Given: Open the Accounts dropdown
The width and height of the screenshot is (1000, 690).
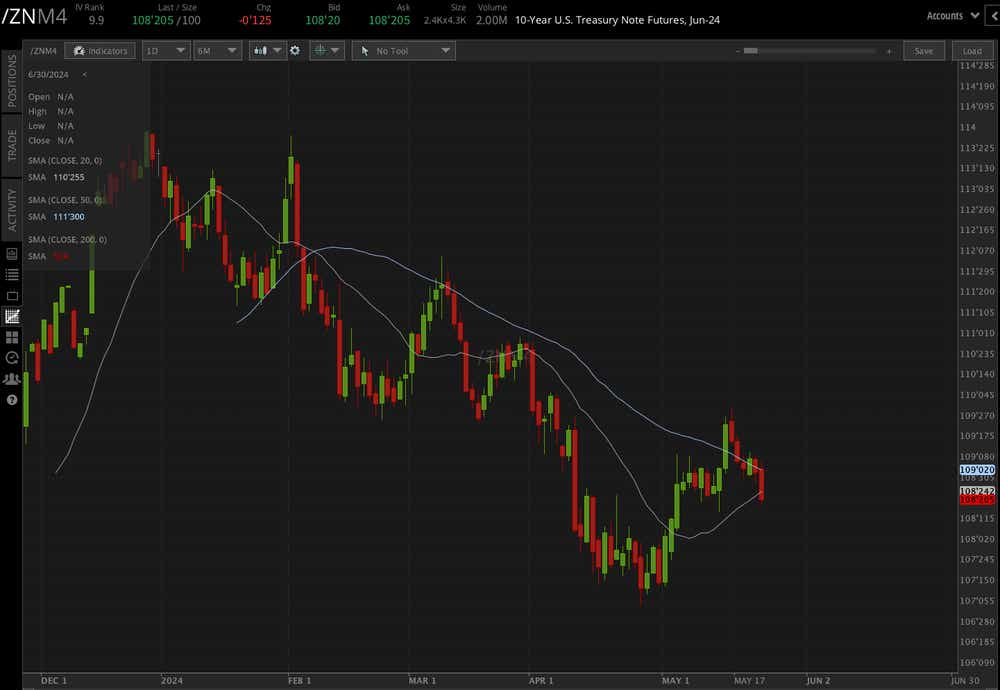Looking at the screenshot, I should 952,16.
